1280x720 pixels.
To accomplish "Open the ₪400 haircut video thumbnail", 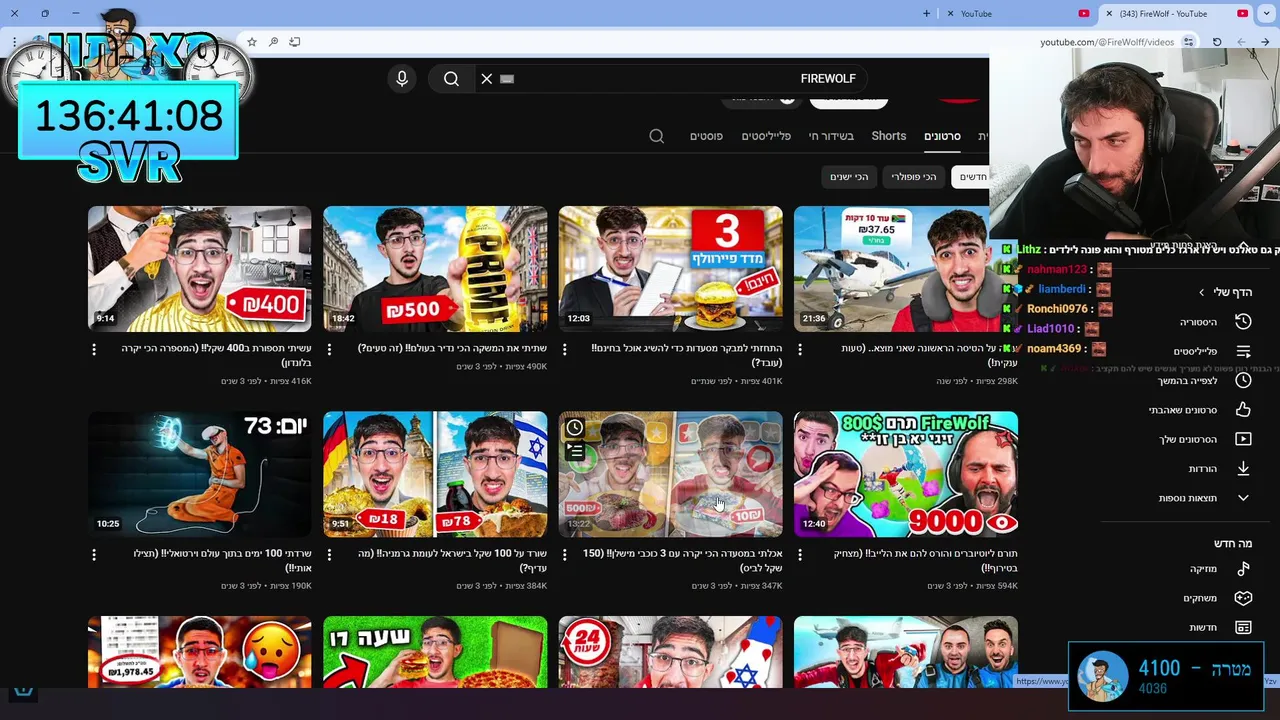I will tap(200, 269).
